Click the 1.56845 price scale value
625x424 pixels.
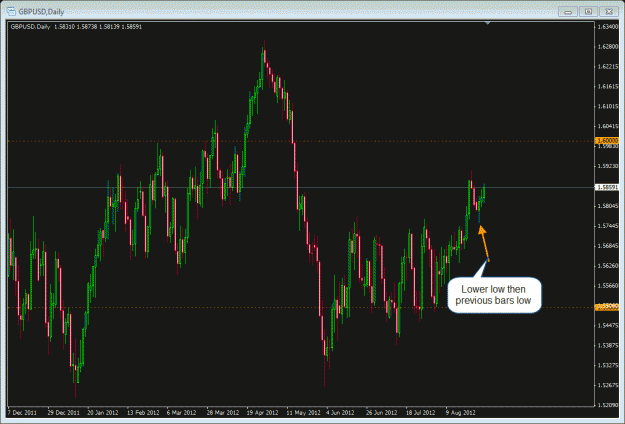point(608,246)
